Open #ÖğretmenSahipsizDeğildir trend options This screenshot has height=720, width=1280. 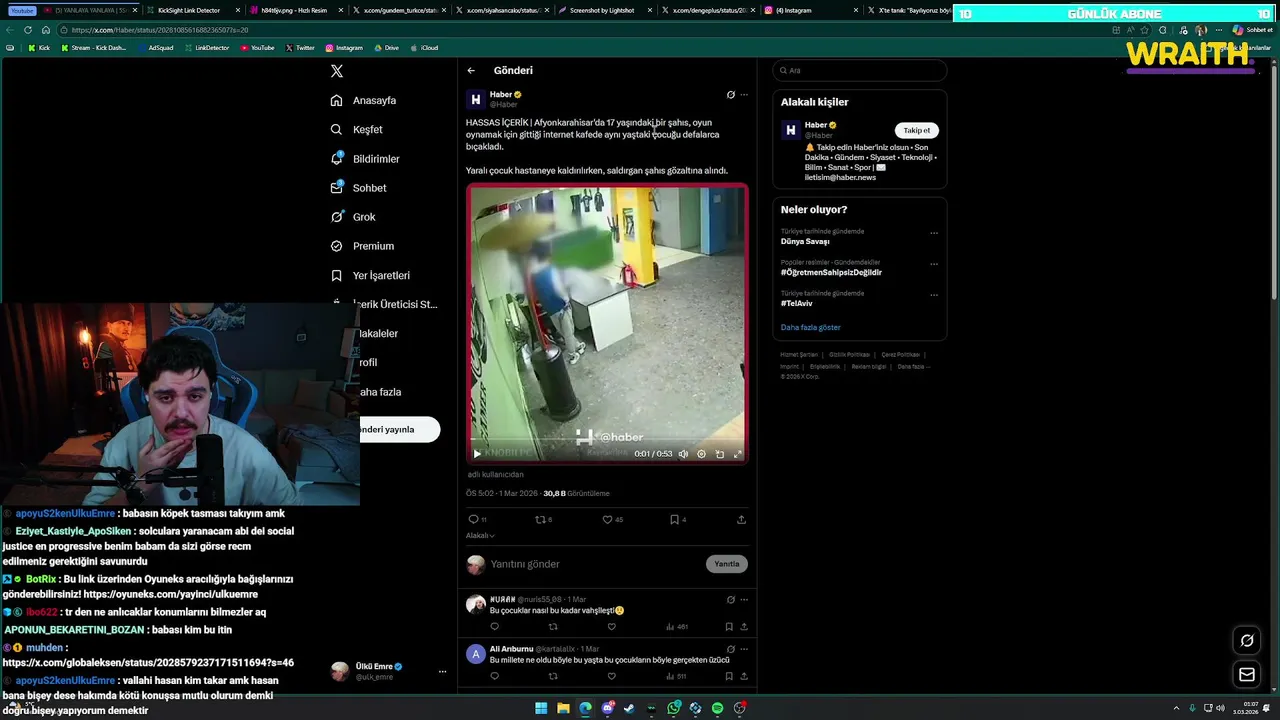tap(934, 265)
